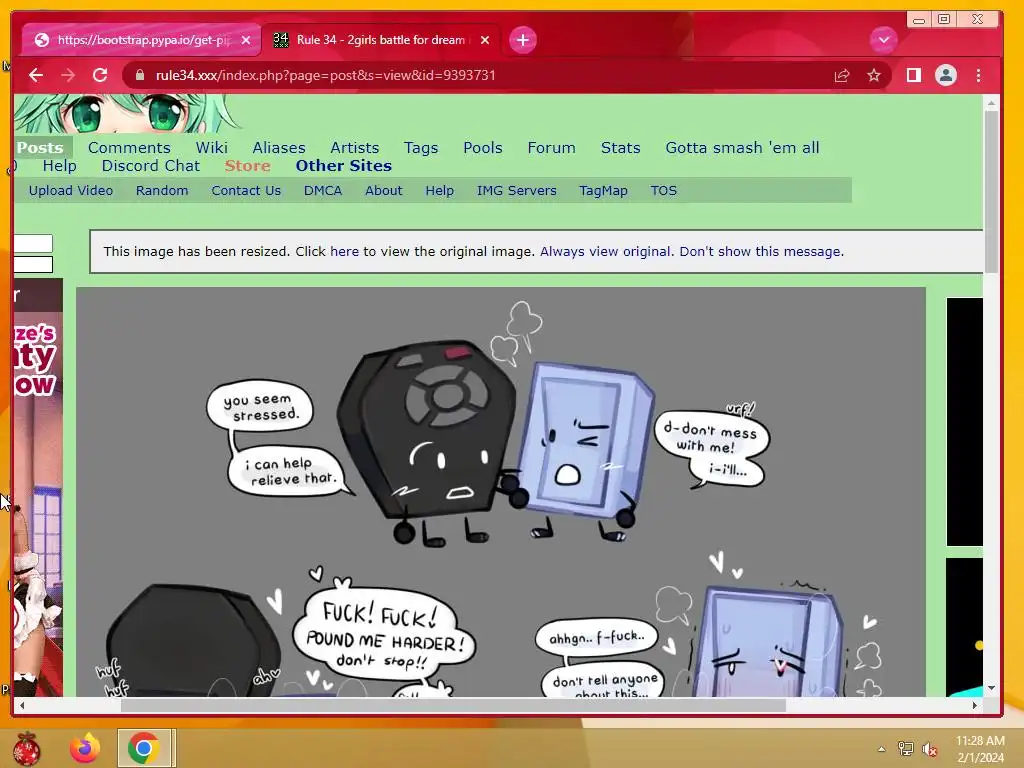The image size is (1024, 768).
Task: Open the network icon in system tray
Action: point(906,749)
